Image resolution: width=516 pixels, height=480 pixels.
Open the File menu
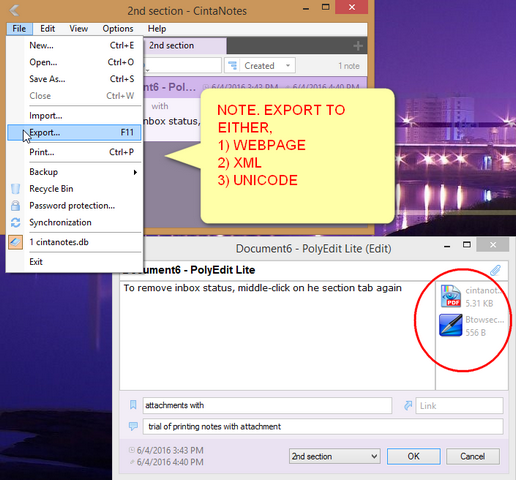(19, 29)
